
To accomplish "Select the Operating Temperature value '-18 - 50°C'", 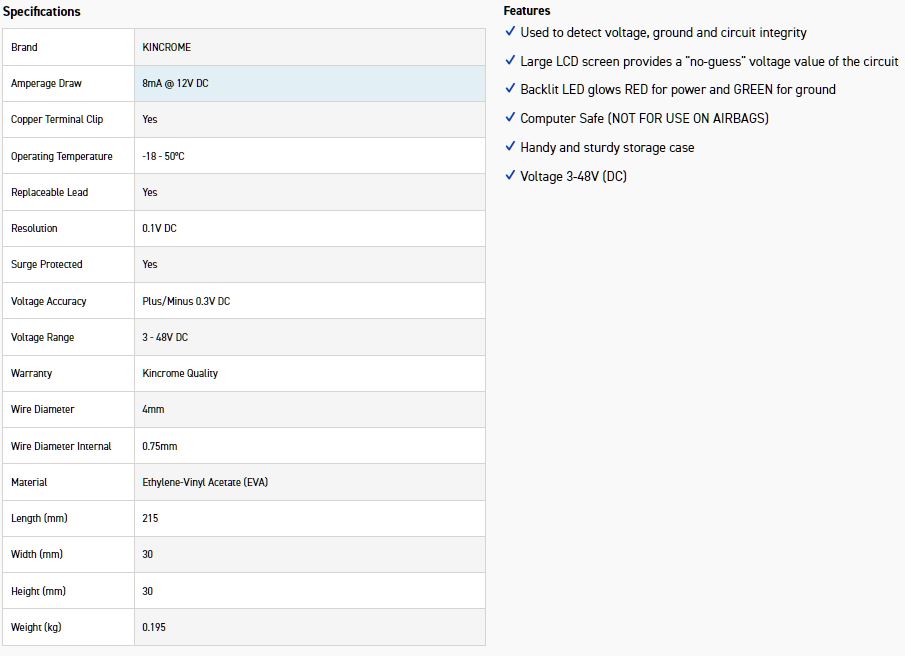I will click(x=168, y=156).
